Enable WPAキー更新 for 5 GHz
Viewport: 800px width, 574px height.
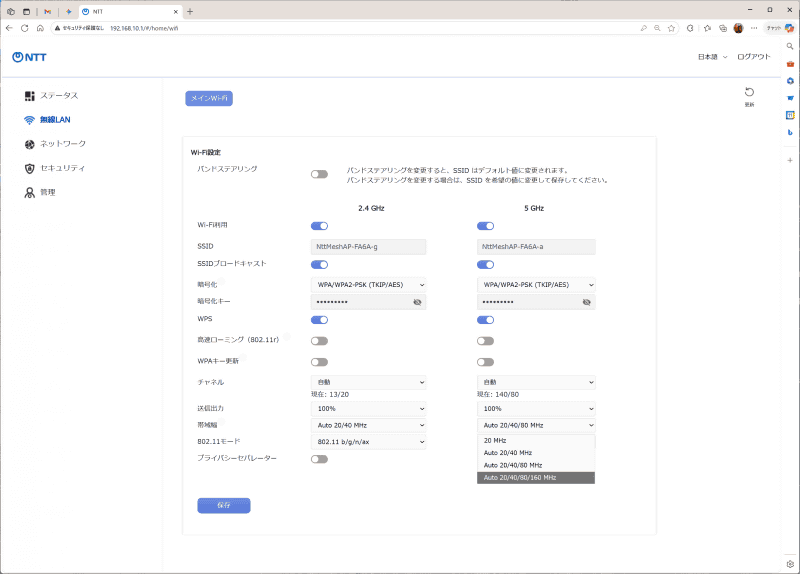click(485, 362)
